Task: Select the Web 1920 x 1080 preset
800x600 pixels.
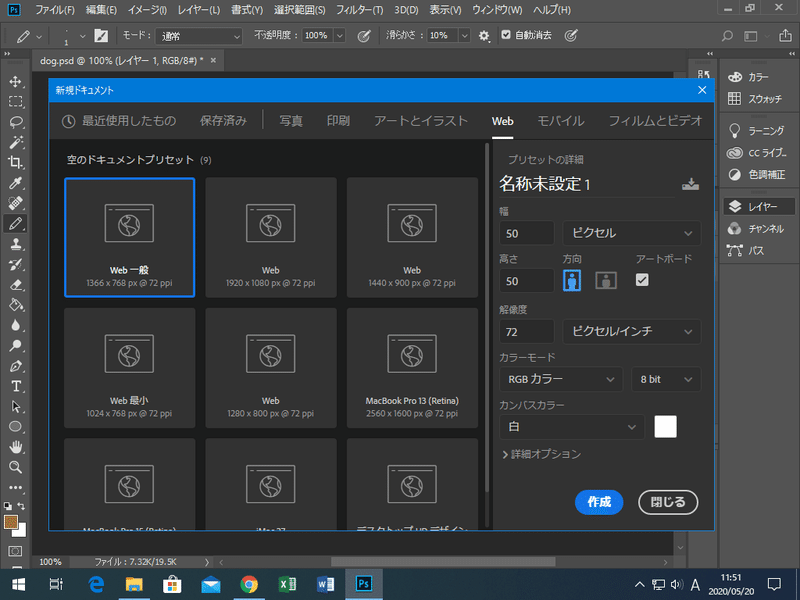Action: [271, 237]
